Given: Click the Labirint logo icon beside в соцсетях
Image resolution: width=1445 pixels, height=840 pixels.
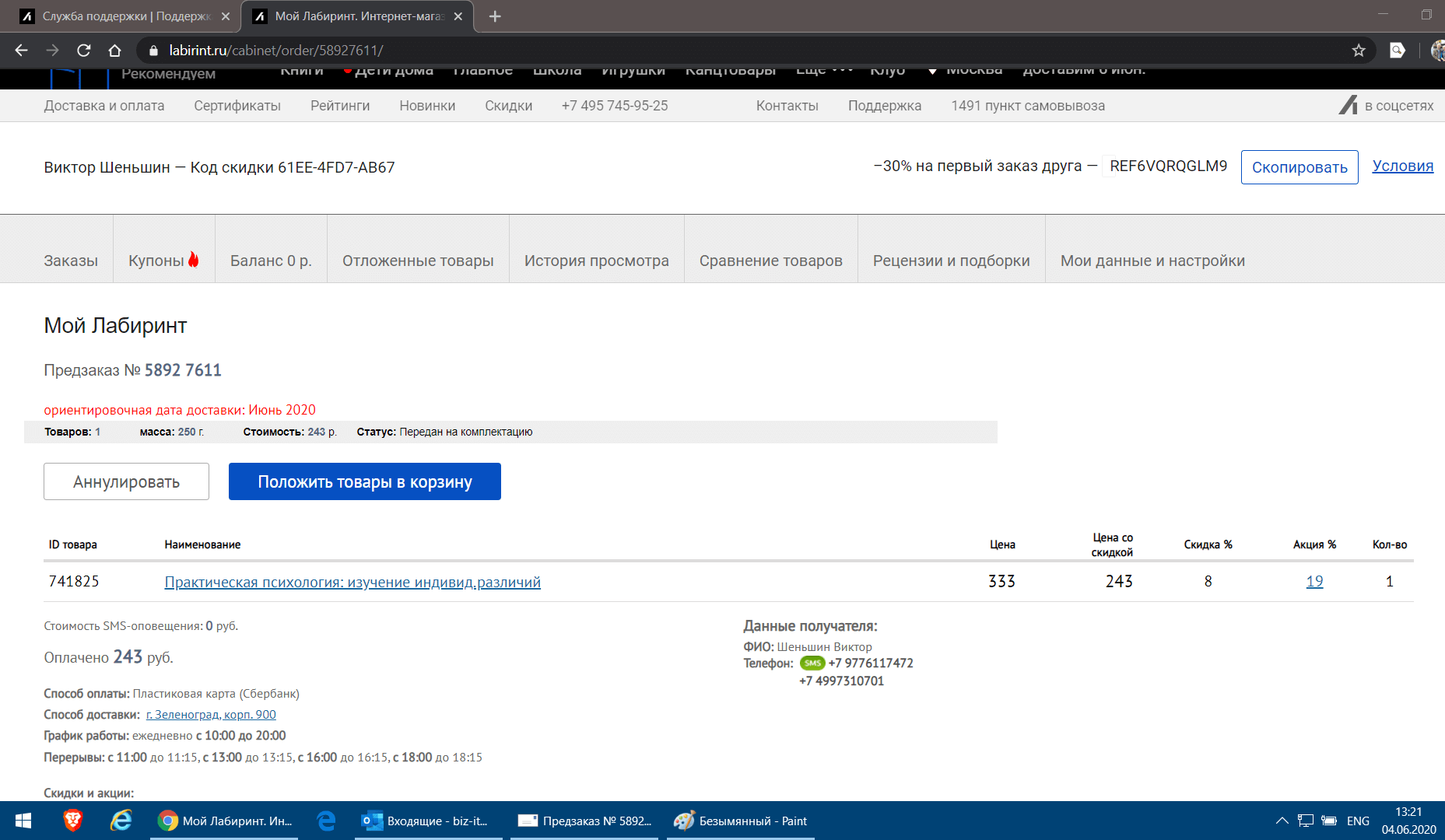Looking at the screenshot, I should click(1349, 105).
